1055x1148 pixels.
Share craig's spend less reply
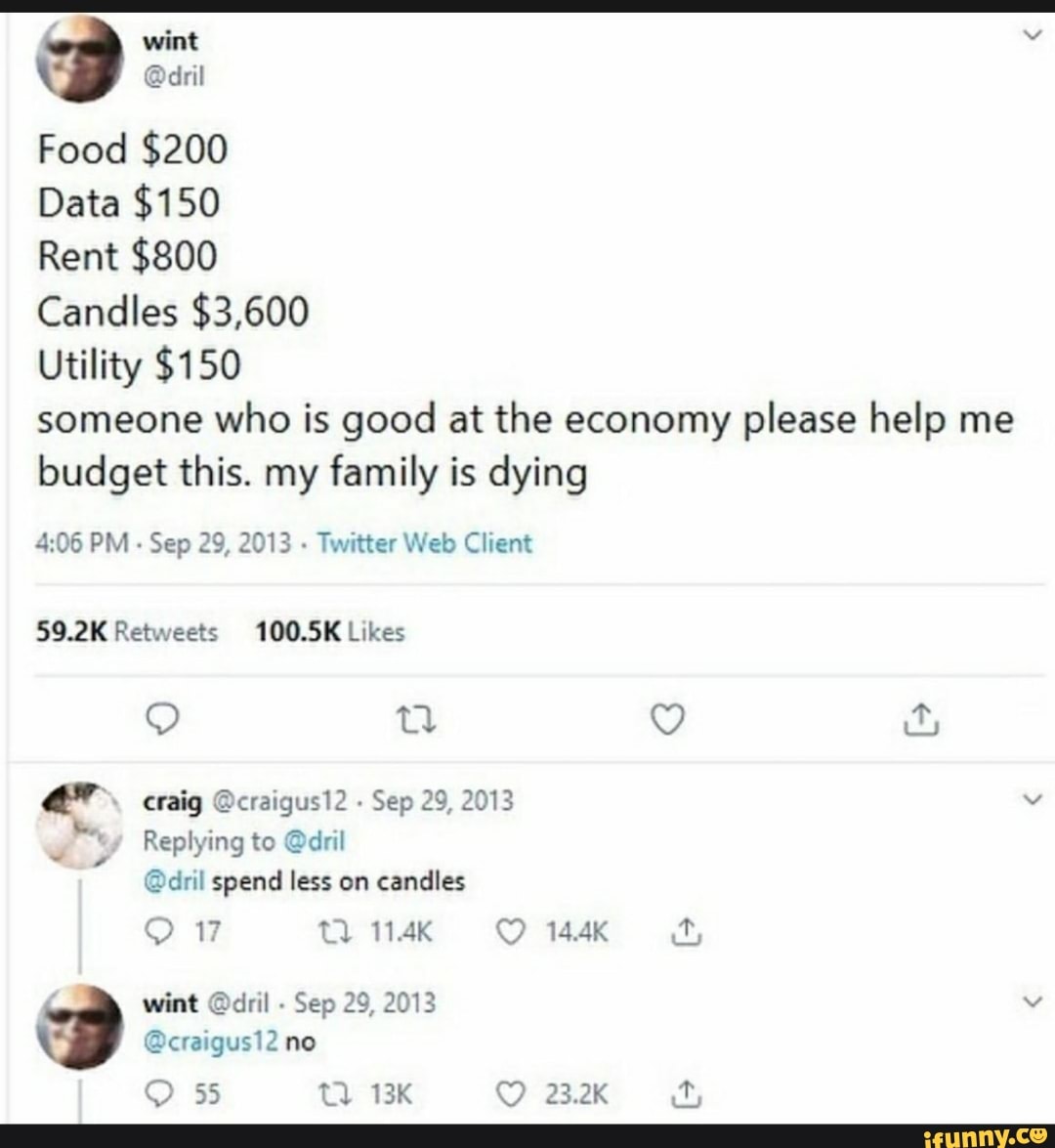(x=686, y=932)
